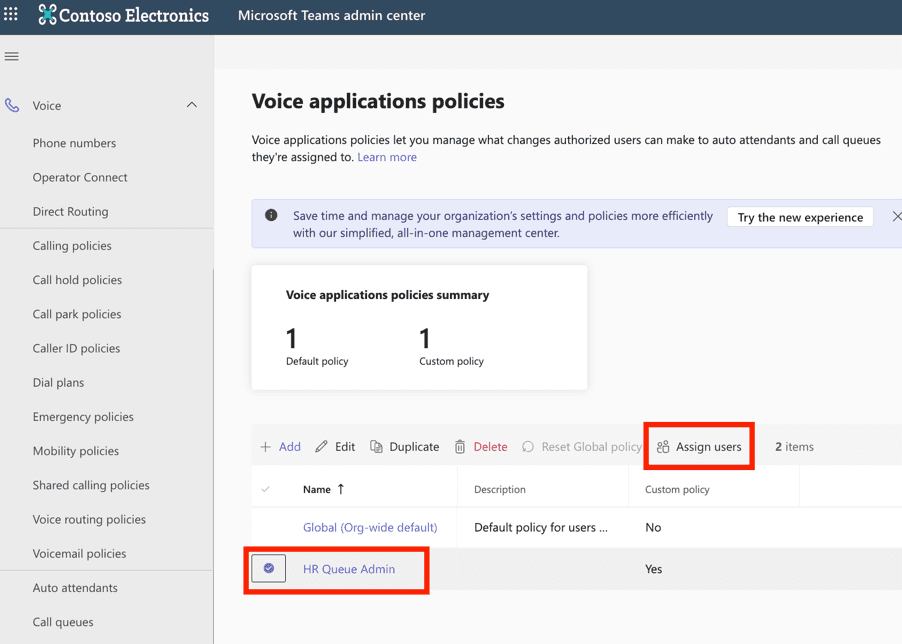Click the '2 items' count text
Viewport: 902px width, 644px height.
(x=794, y=447)
